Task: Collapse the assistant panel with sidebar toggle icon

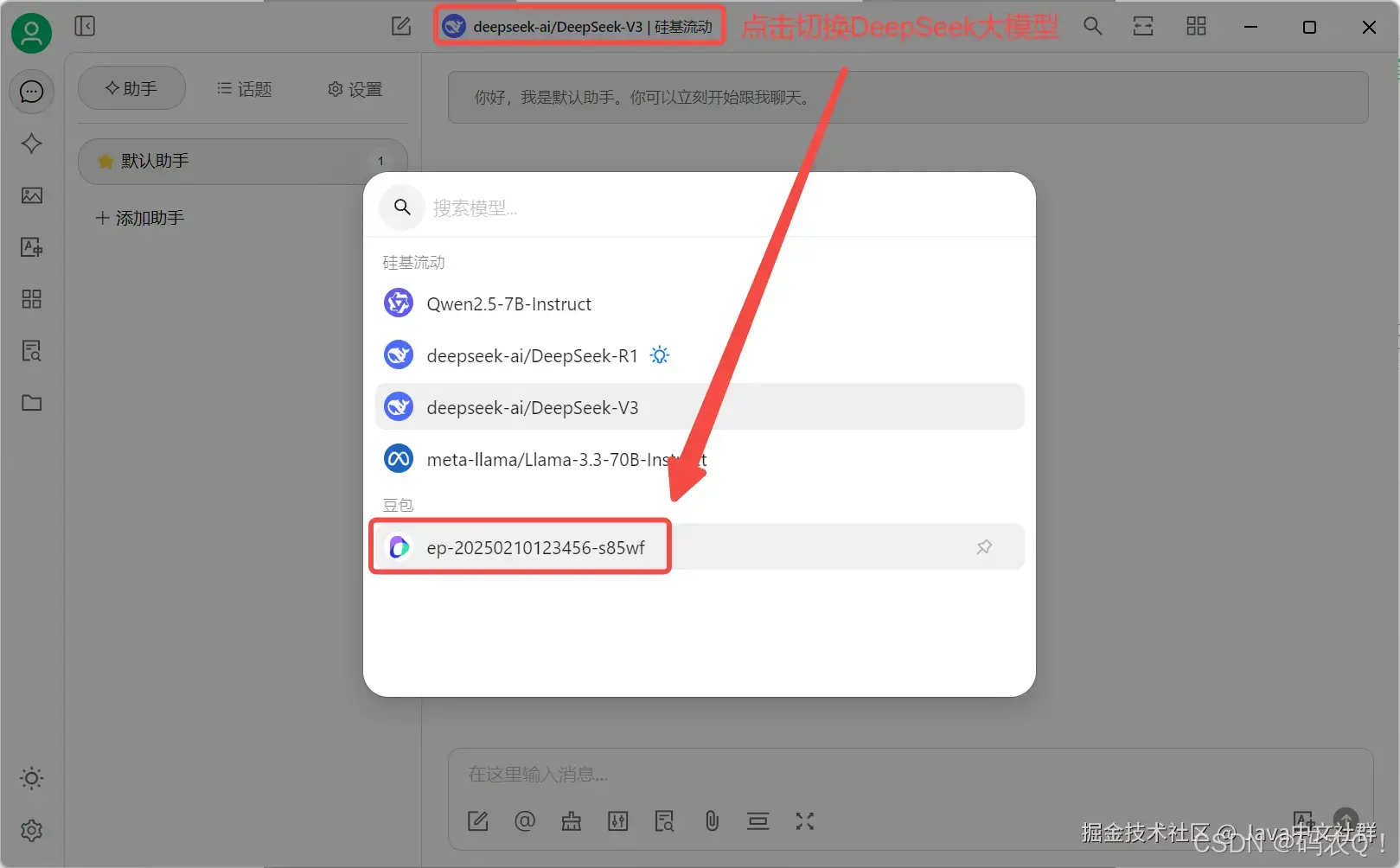Action: point(85,26)
